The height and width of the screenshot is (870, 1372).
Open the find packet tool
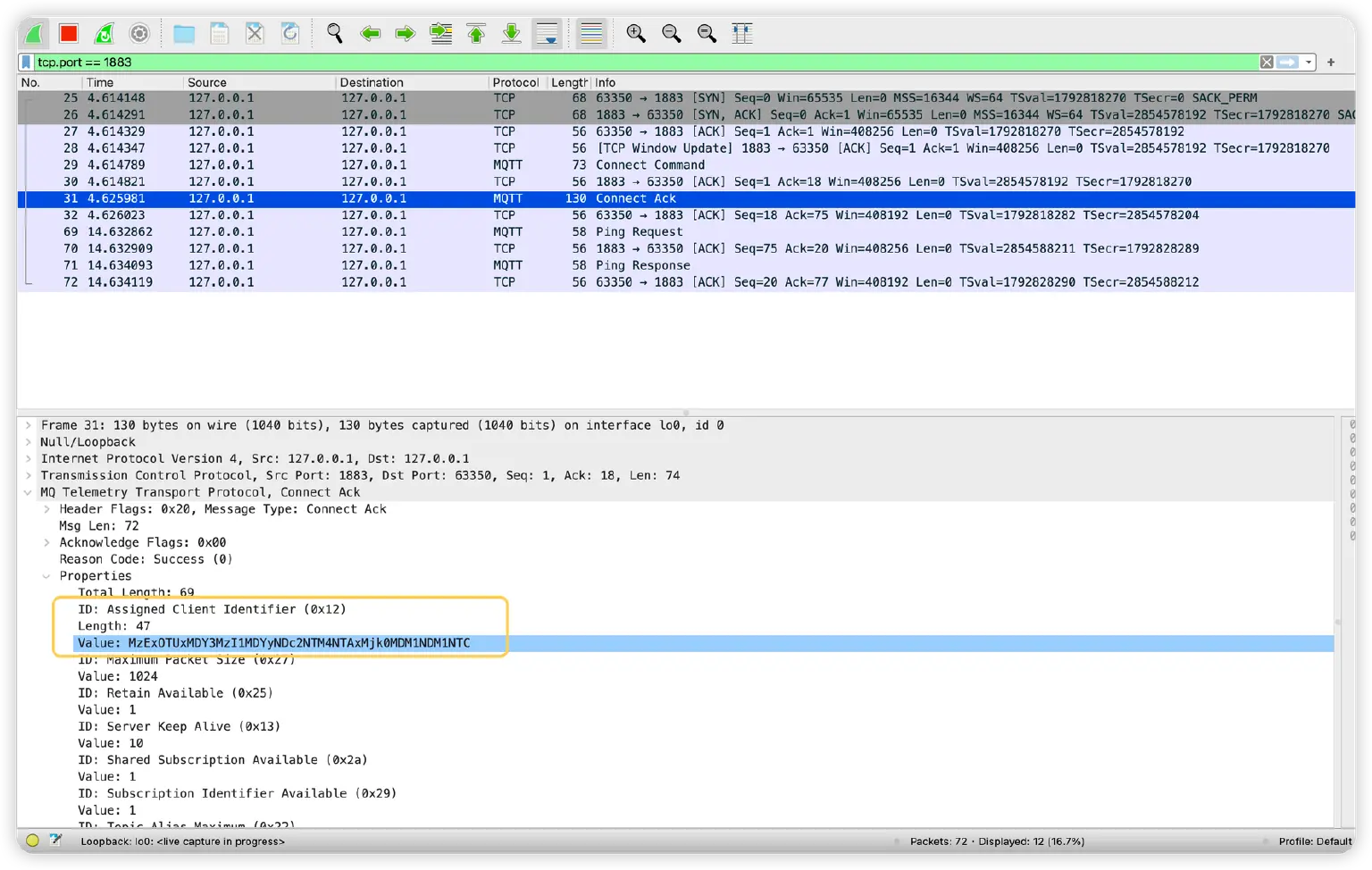[x=334, y=33]
